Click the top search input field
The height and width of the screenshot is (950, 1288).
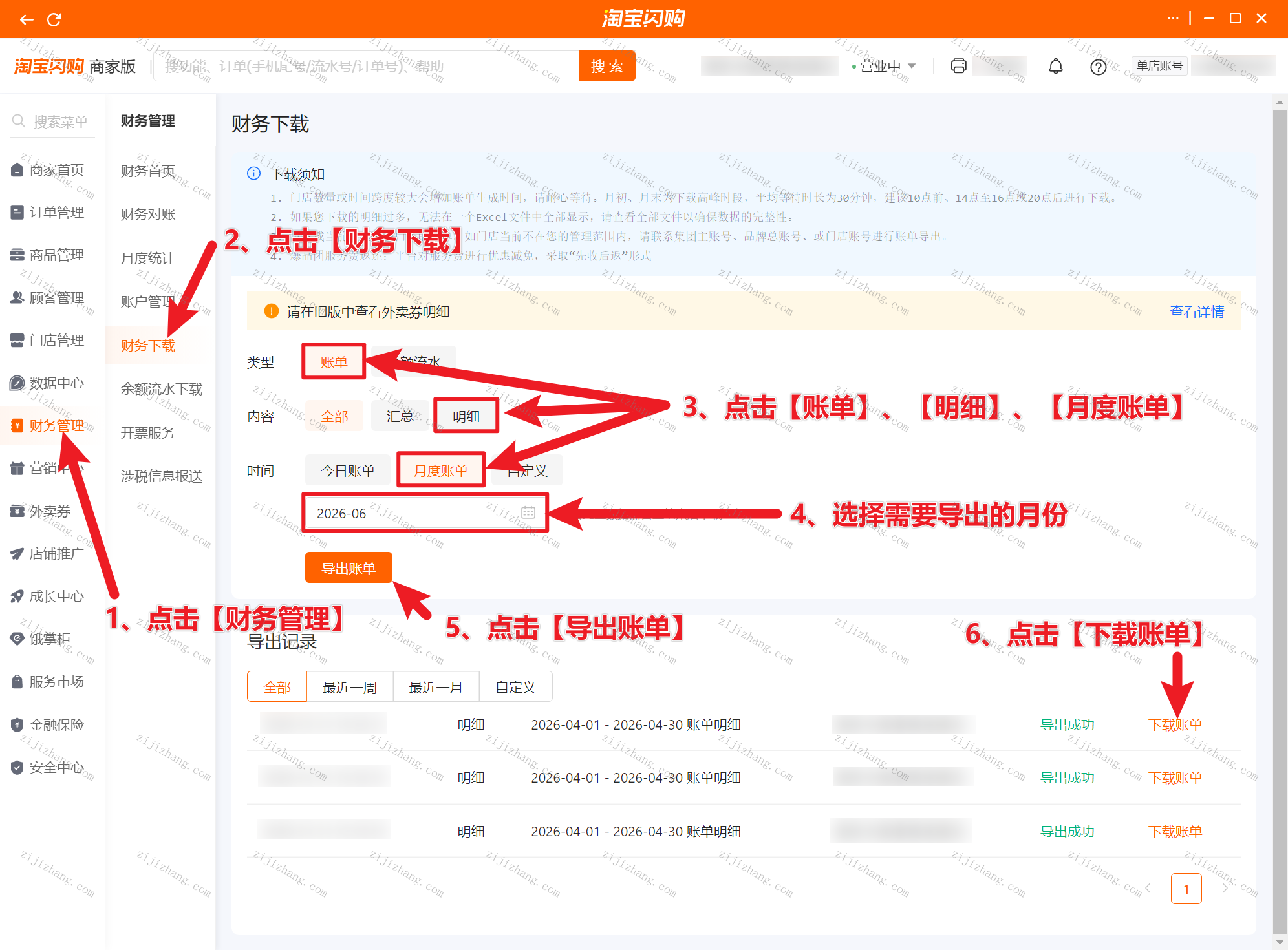366,66
